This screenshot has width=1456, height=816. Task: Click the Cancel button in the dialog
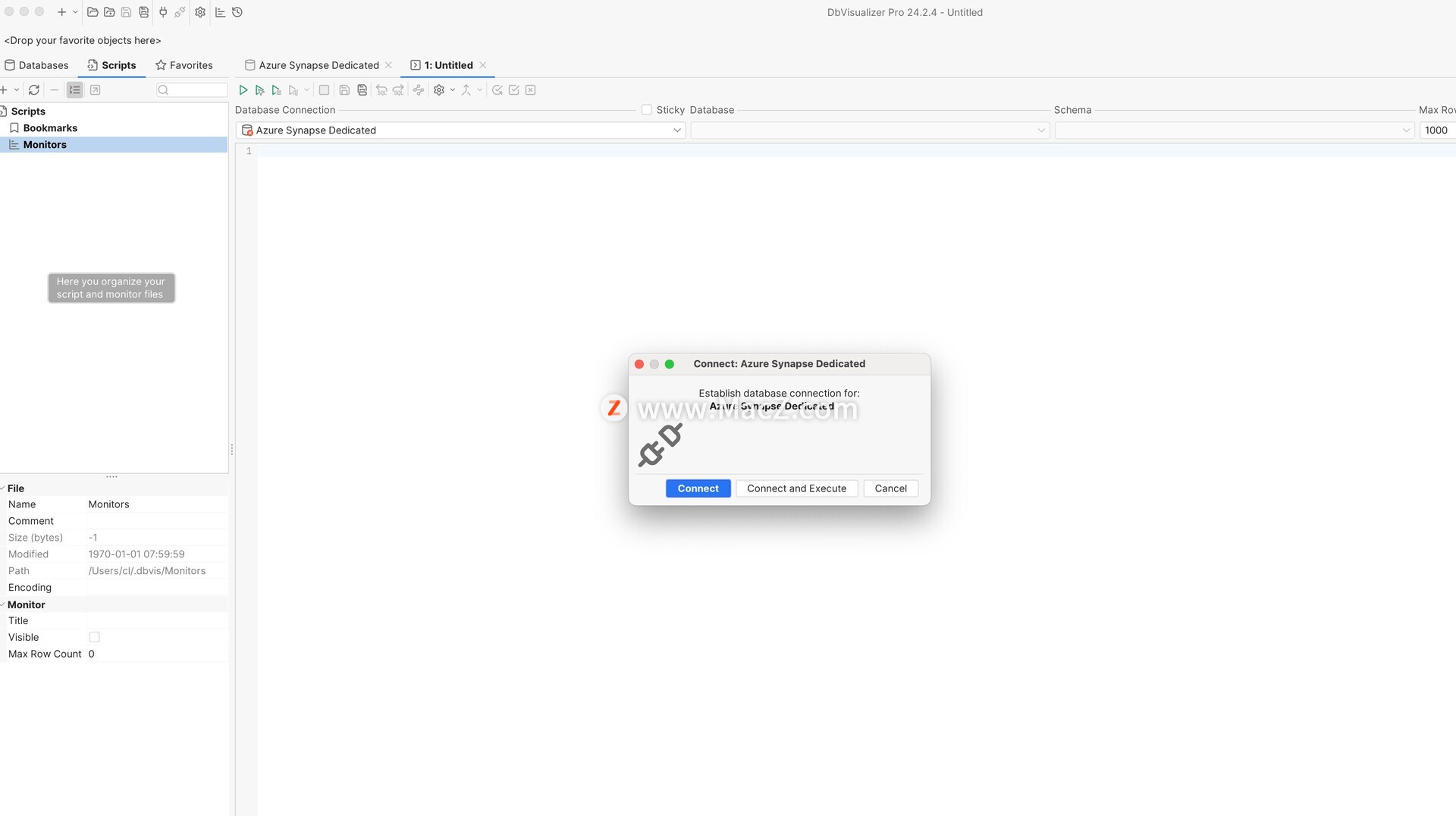[890, 488]
